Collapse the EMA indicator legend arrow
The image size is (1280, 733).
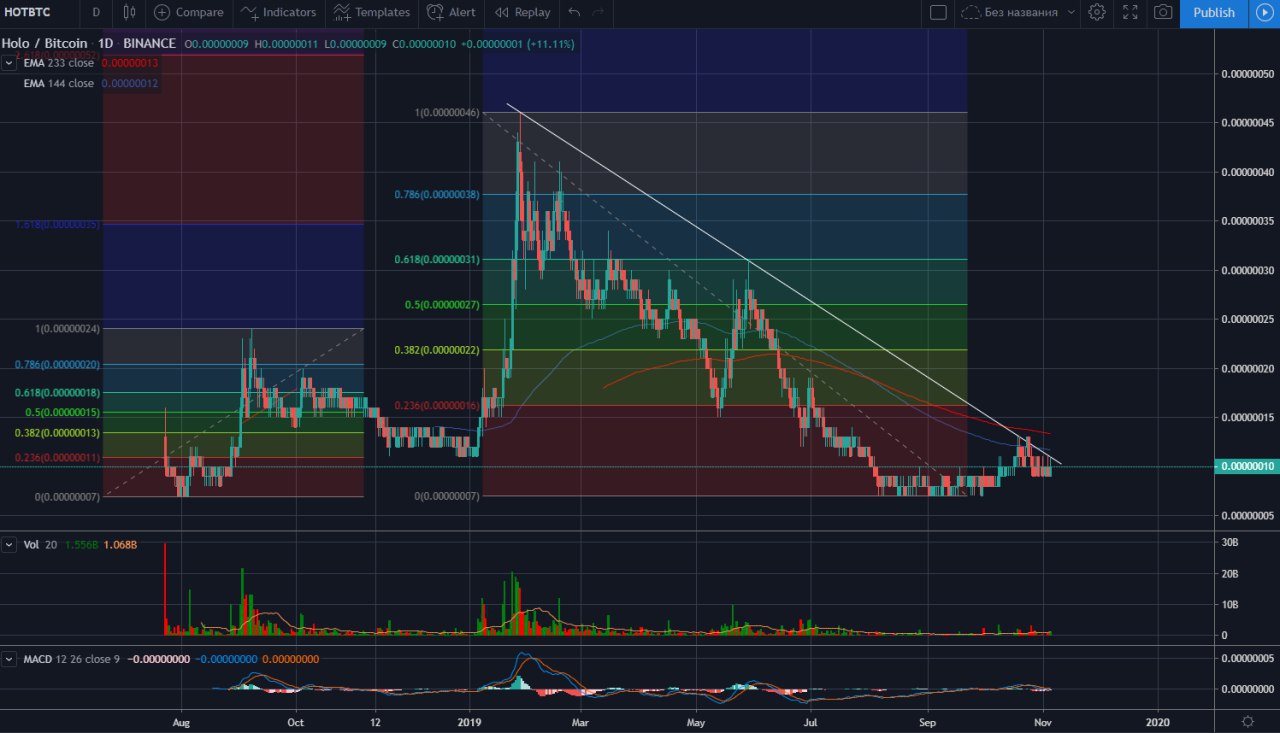(10, 63)
